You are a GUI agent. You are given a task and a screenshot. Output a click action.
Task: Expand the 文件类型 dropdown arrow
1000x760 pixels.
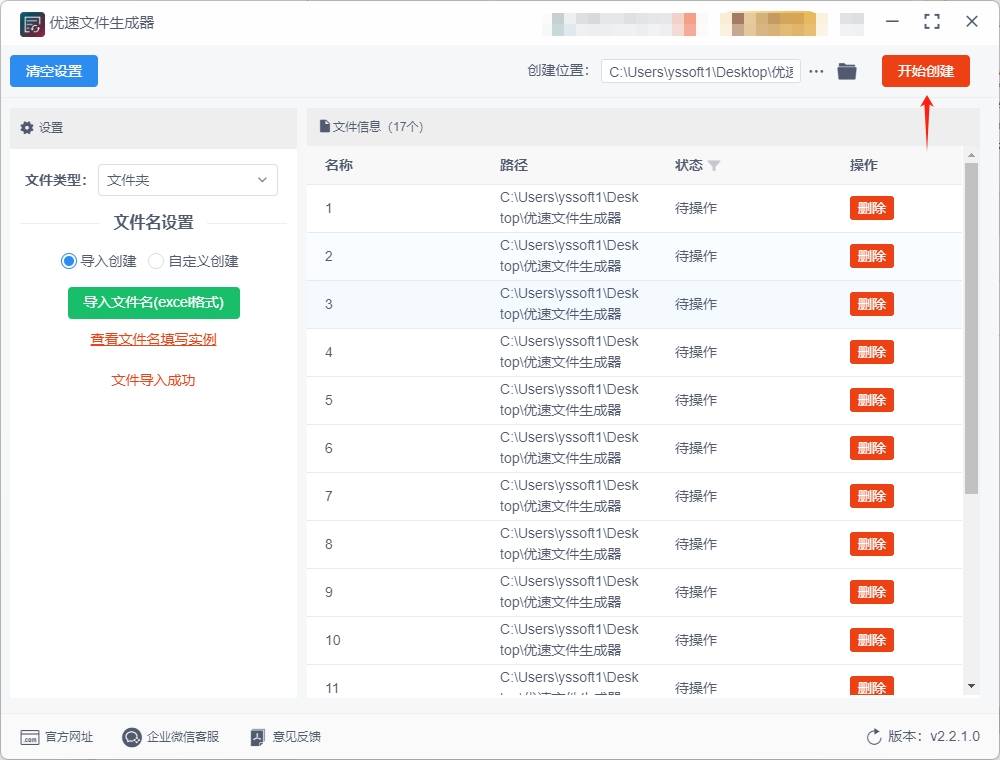pyautogui.click(x=262, y=180)
